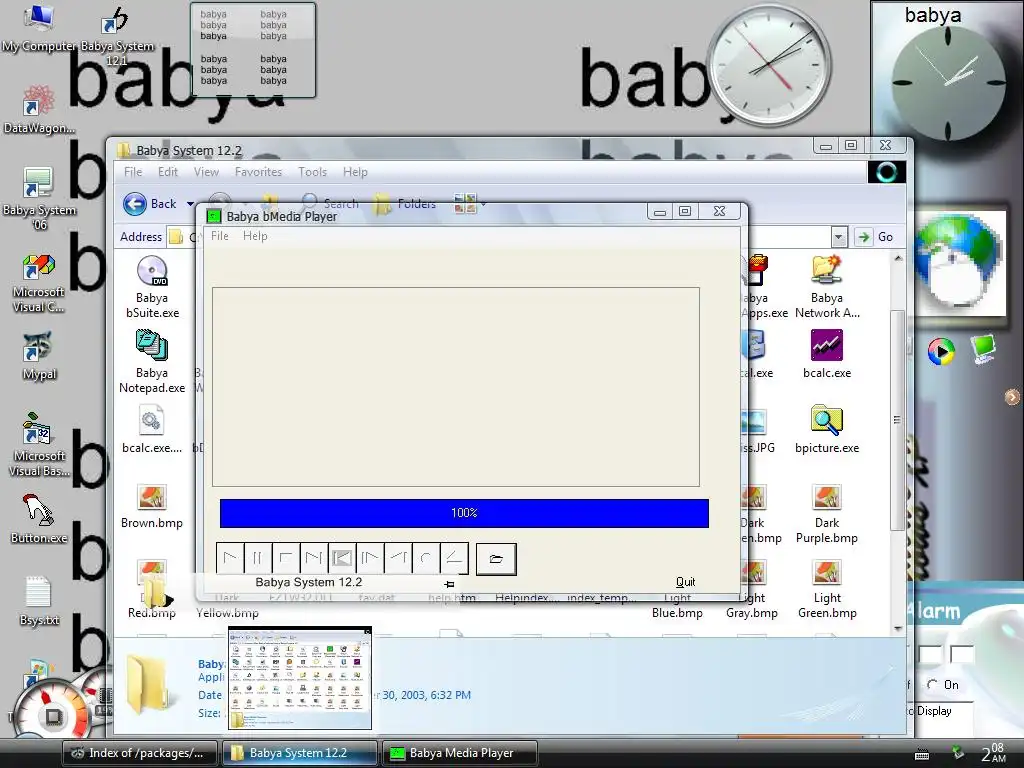Click the Go button next to Address
Screen dimensions: 1024x768
(x=875, y=236)
